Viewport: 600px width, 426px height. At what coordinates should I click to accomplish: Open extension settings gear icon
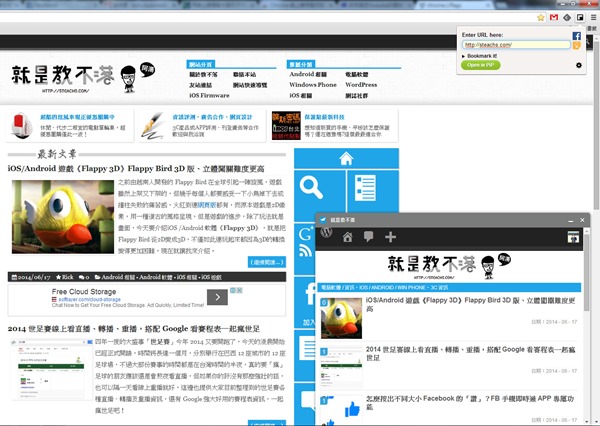[579, 66]
